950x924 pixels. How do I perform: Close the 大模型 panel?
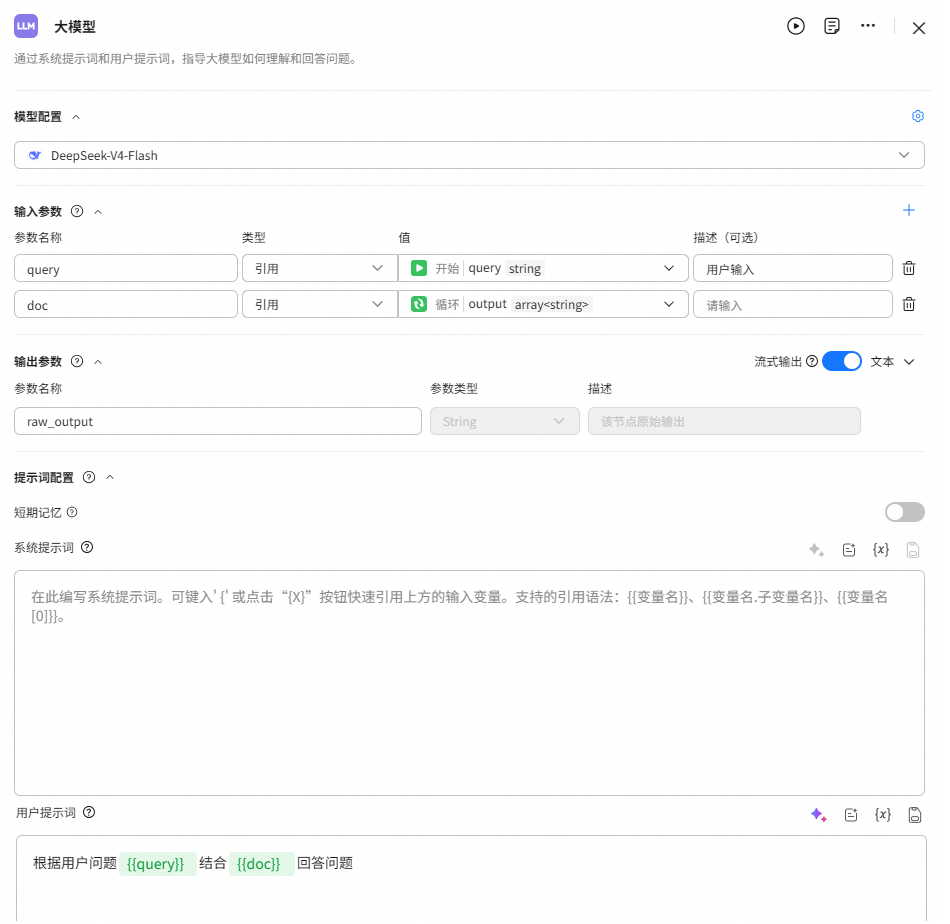click(918, 28)
